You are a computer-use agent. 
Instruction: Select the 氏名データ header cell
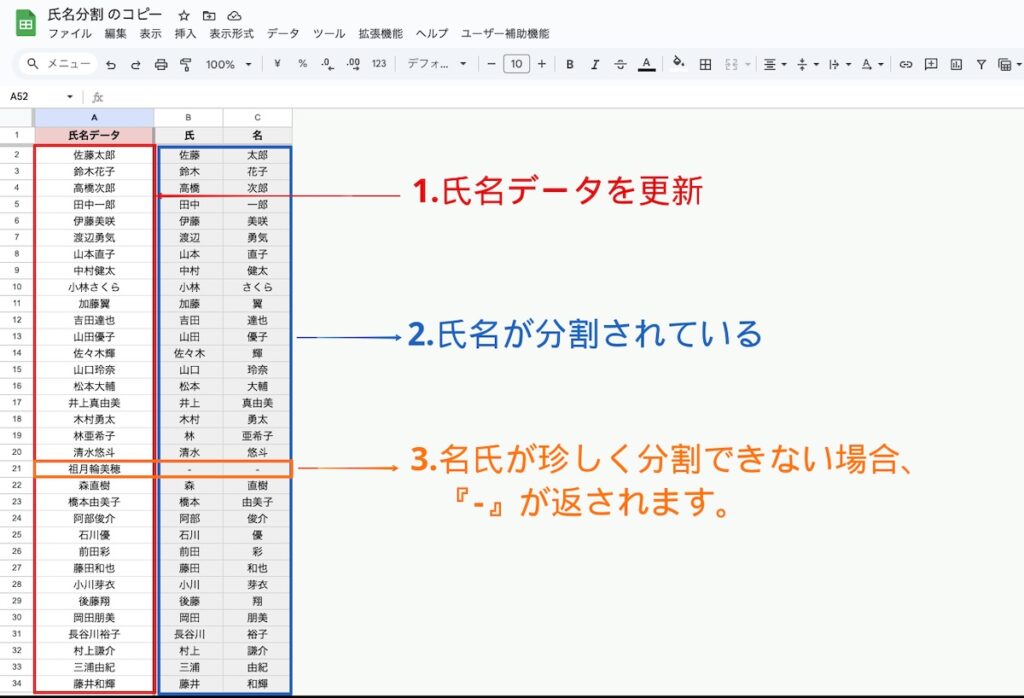pos(94,135)
